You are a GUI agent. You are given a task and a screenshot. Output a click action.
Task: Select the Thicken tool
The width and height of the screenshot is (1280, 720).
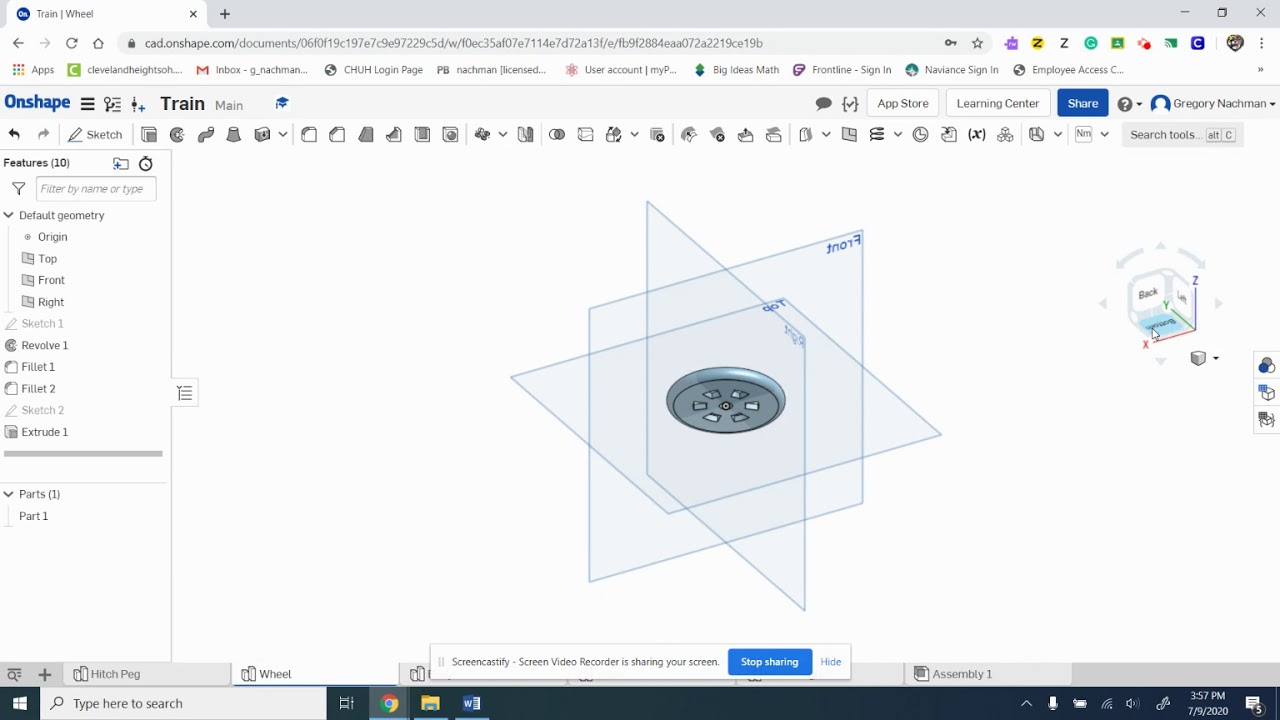[x=263, y=135]
